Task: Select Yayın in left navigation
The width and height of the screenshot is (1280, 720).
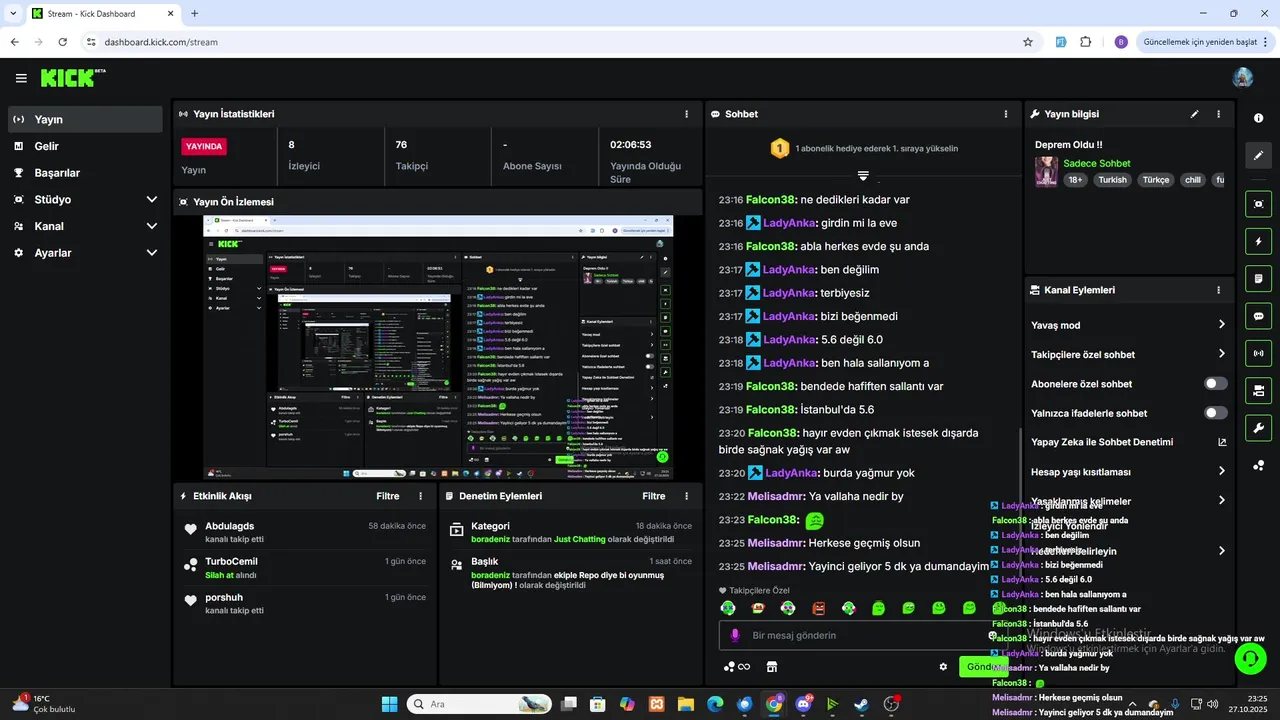Action: coord(85,119)
